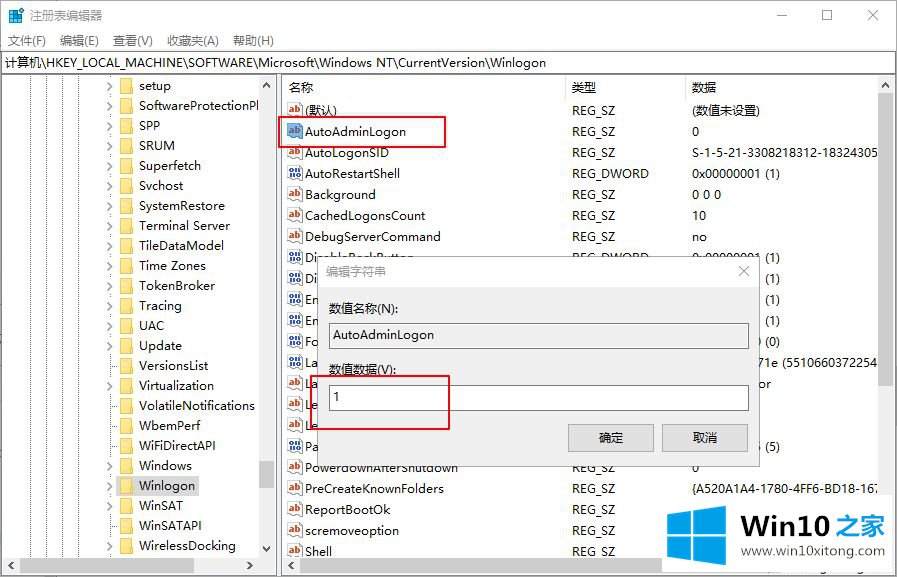The height and width of the screenshot is (577, 897).
Task: Click the folder icon of the WinSAT key
Action: click(x=126, y=506)
